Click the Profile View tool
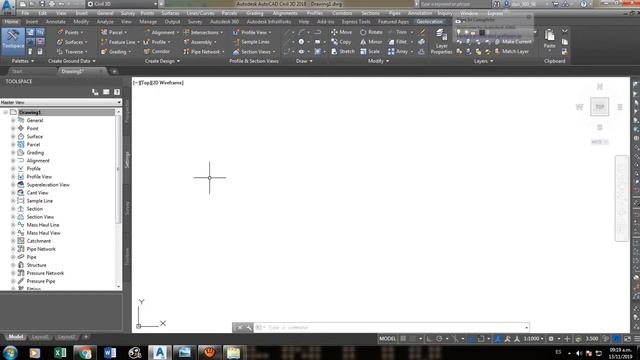The height and width of the screenshot is (360, 640). (x=252, y=32)
